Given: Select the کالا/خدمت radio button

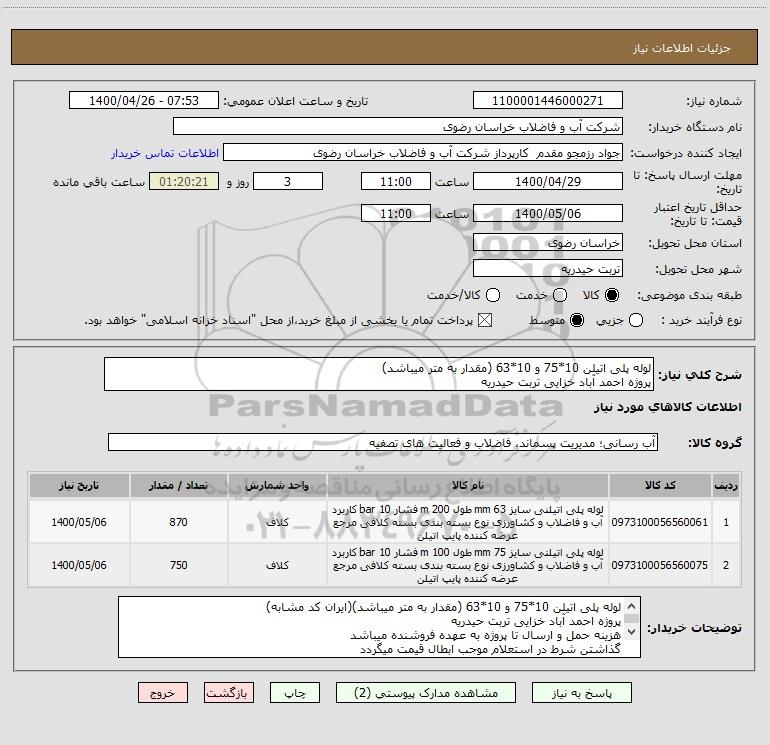Looking at the screenshot, I should 493,295.
